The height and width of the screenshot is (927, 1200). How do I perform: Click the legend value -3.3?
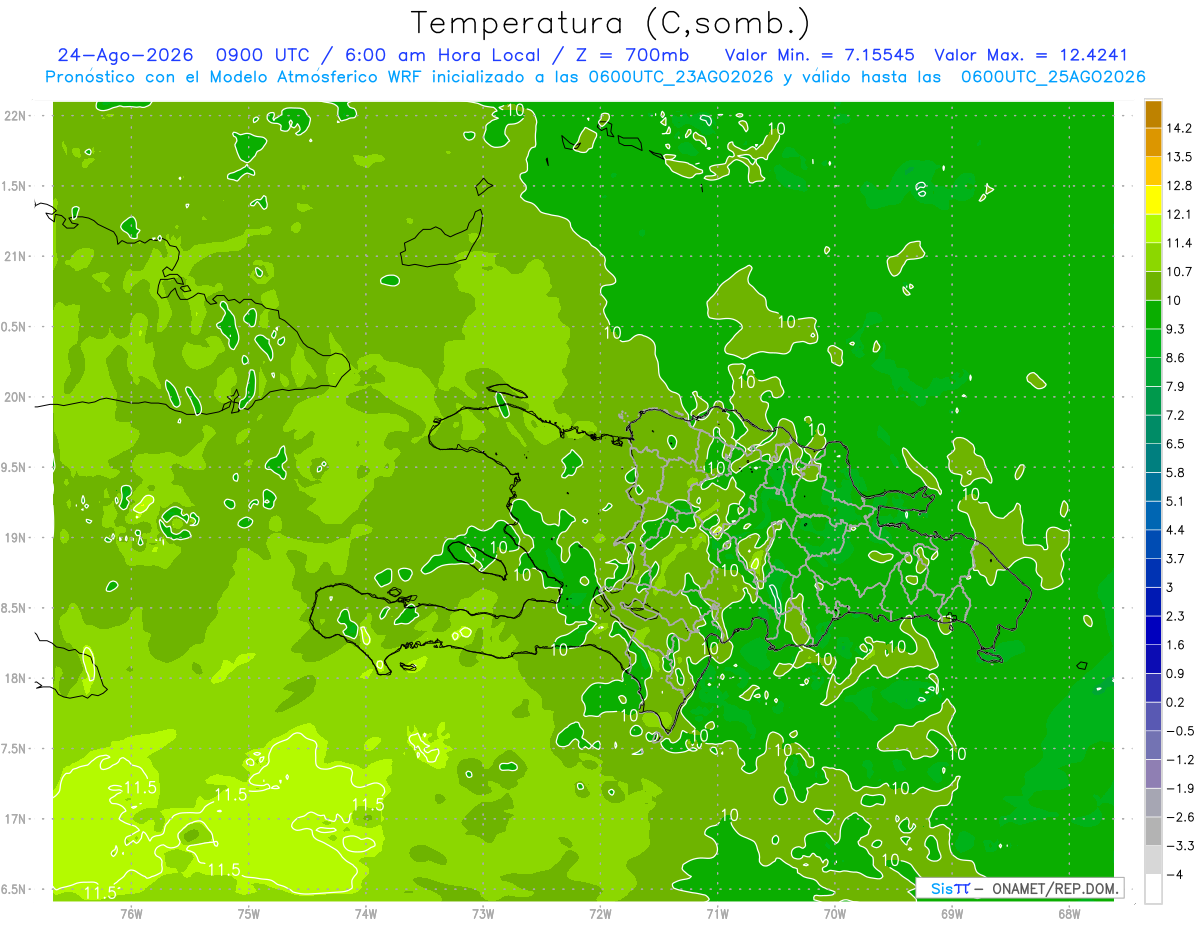1179,846
